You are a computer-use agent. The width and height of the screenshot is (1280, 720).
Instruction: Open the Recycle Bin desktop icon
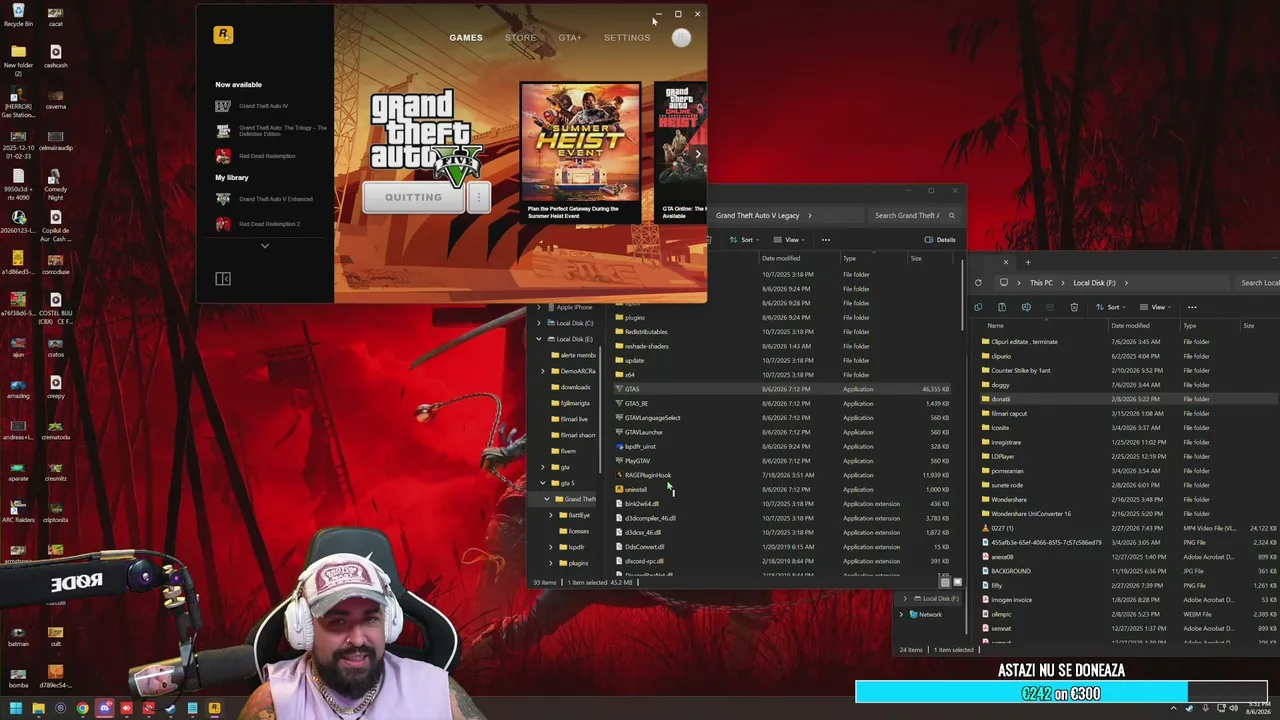click(x=18, y=14)
